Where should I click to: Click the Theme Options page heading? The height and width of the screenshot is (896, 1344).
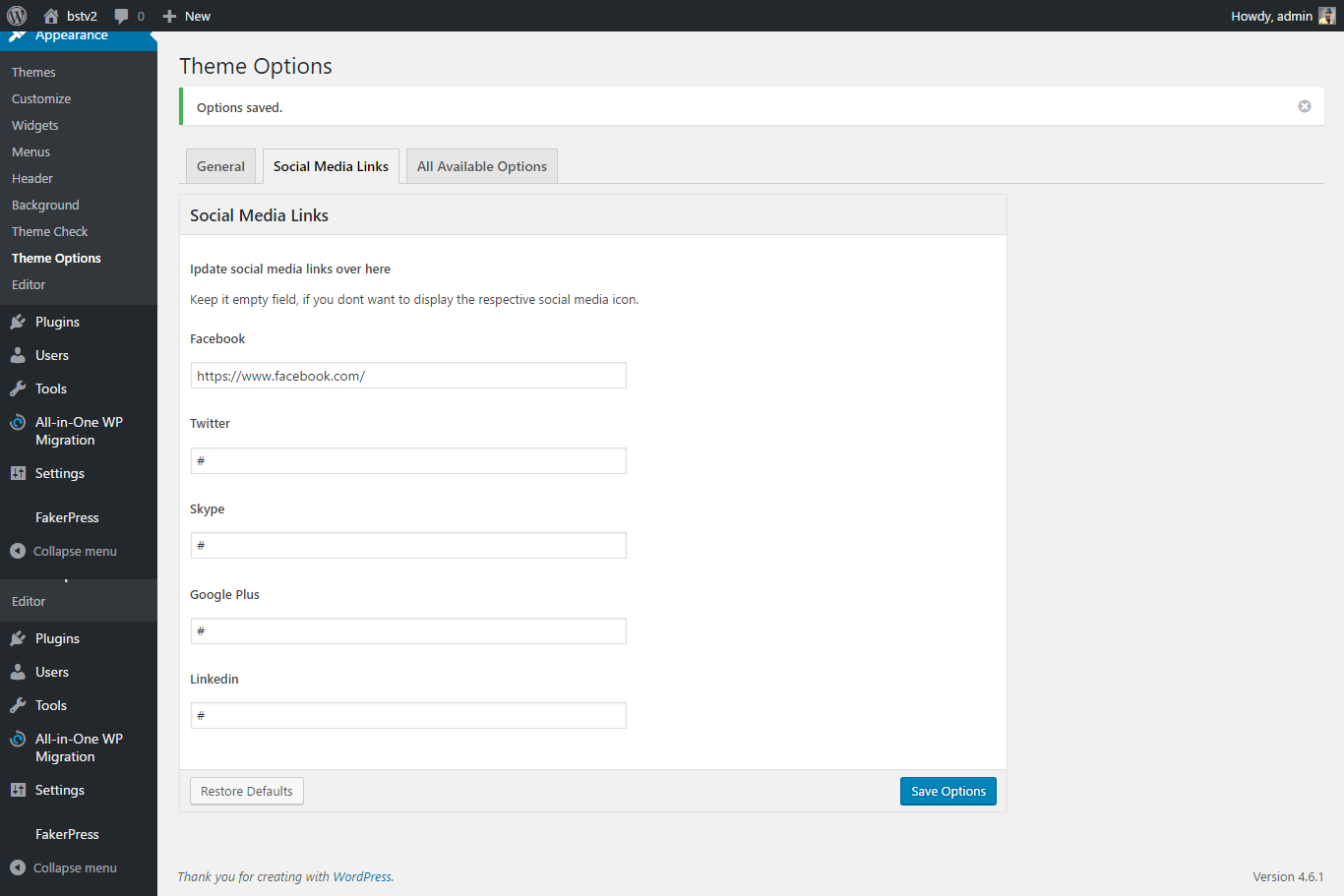pyautogui.click(x=256, y=66)
